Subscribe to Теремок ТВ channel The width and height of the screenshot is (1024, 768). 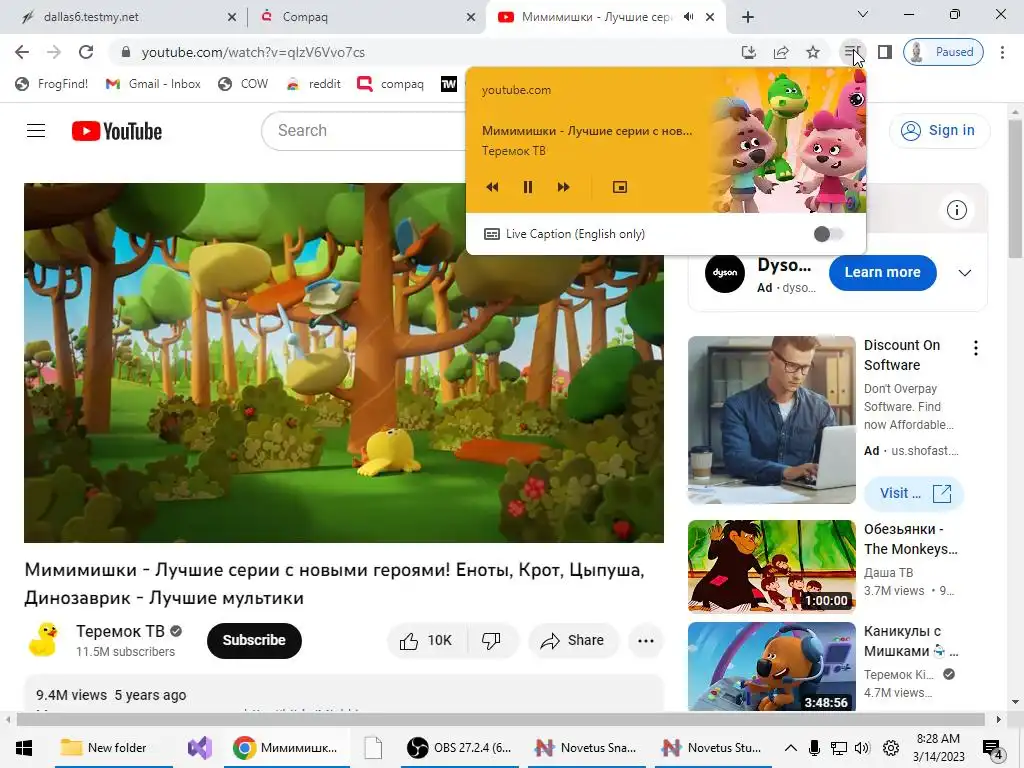254,641
